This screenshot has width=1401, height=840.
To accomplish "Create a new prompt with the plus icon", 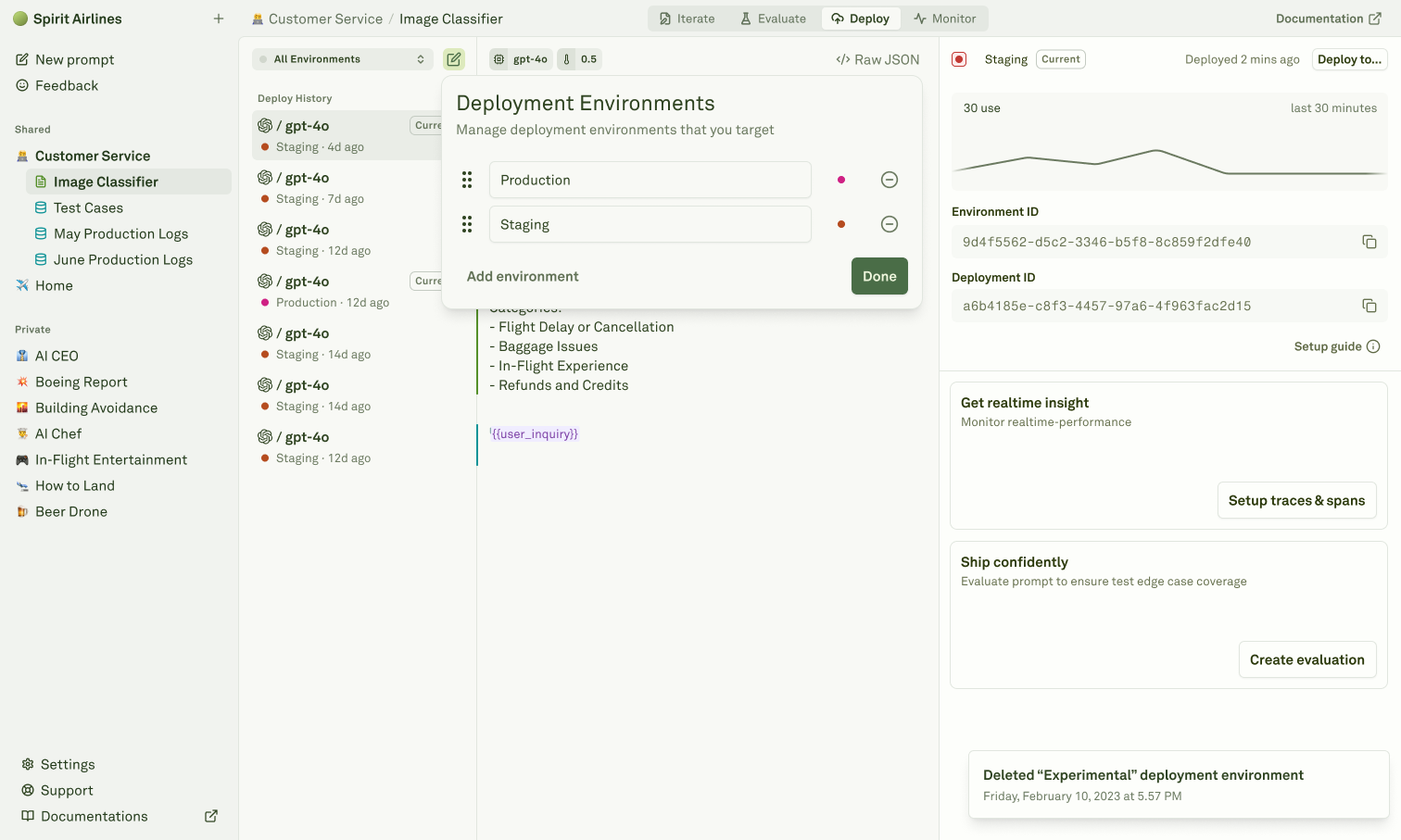I will [x=218, y=18].
